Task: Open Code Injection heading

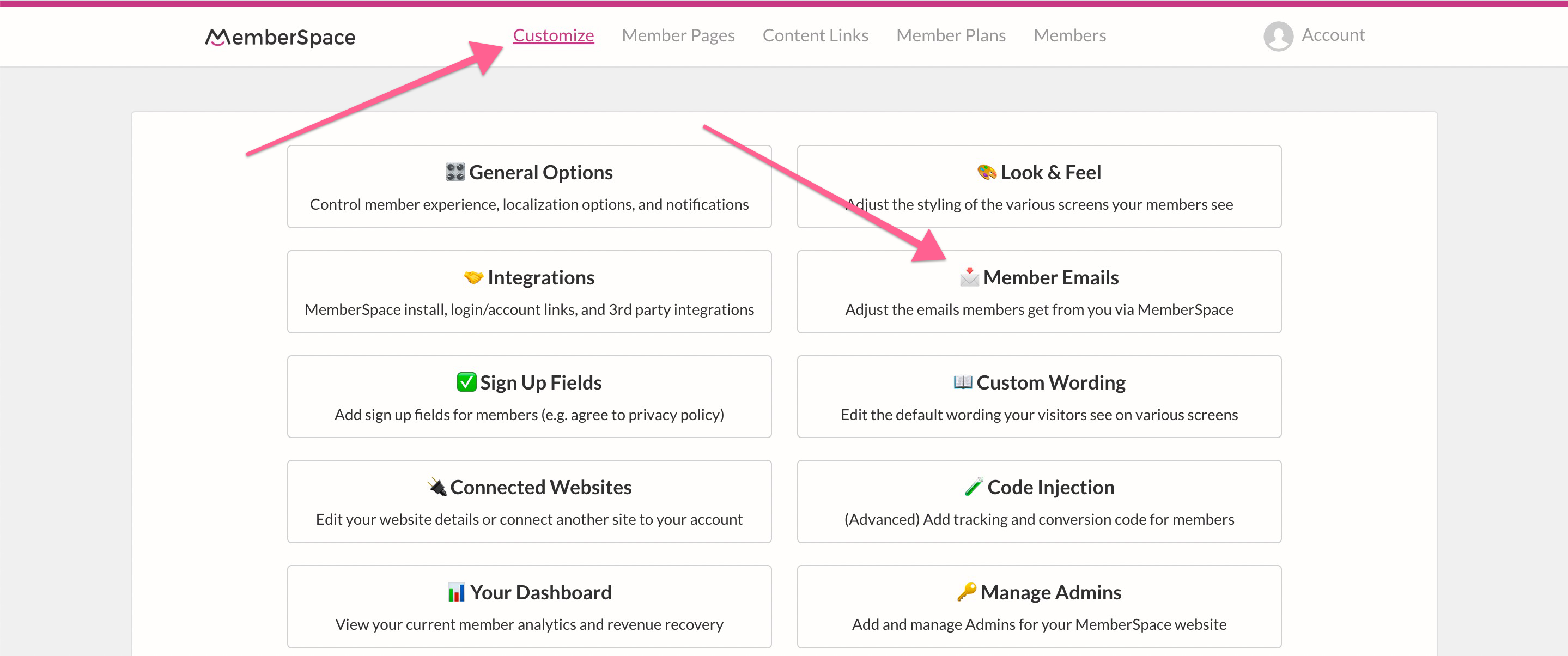Action: pos(1050,488)
